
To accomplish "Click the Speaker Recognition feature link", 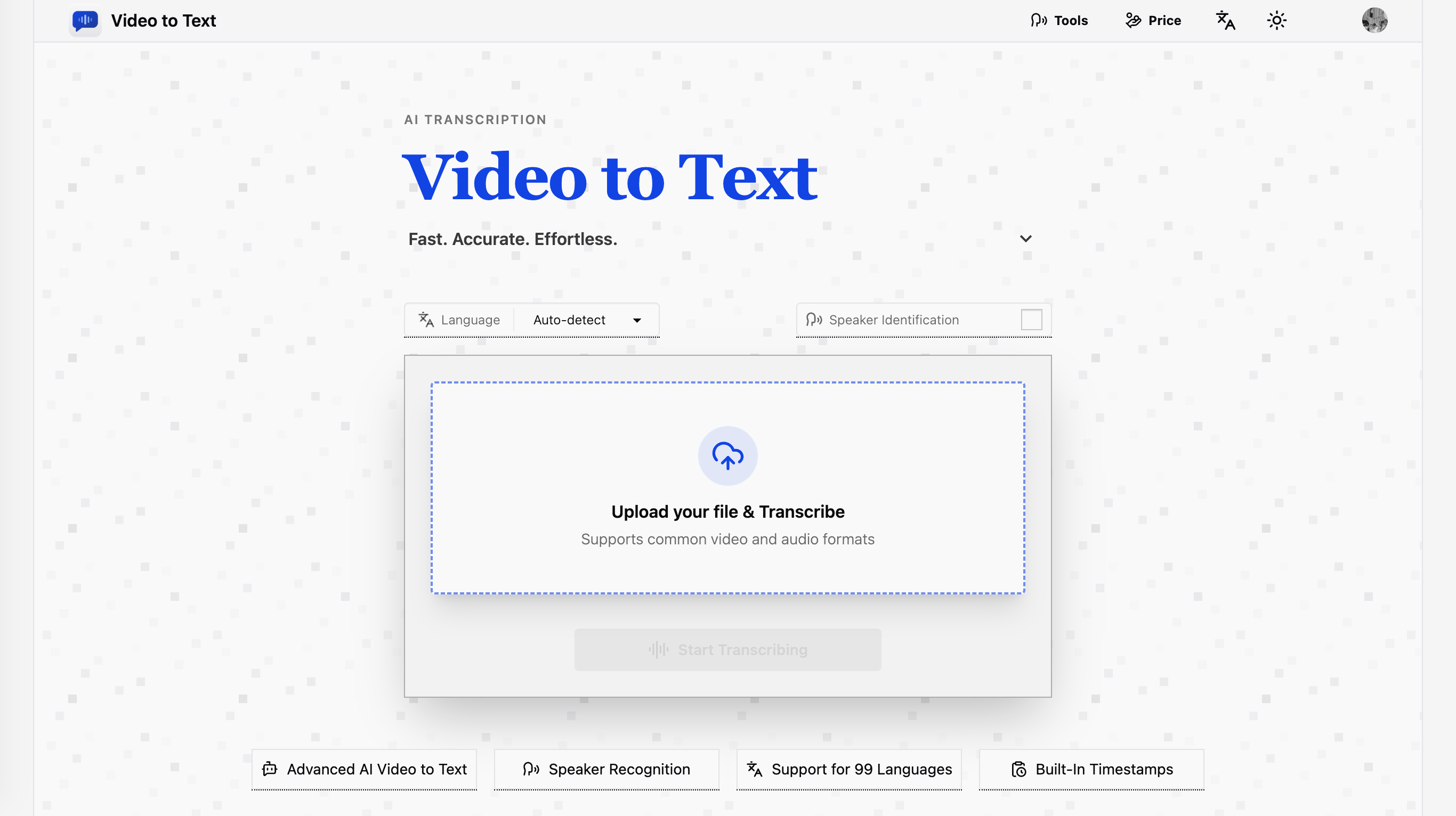I will point(606,769).
